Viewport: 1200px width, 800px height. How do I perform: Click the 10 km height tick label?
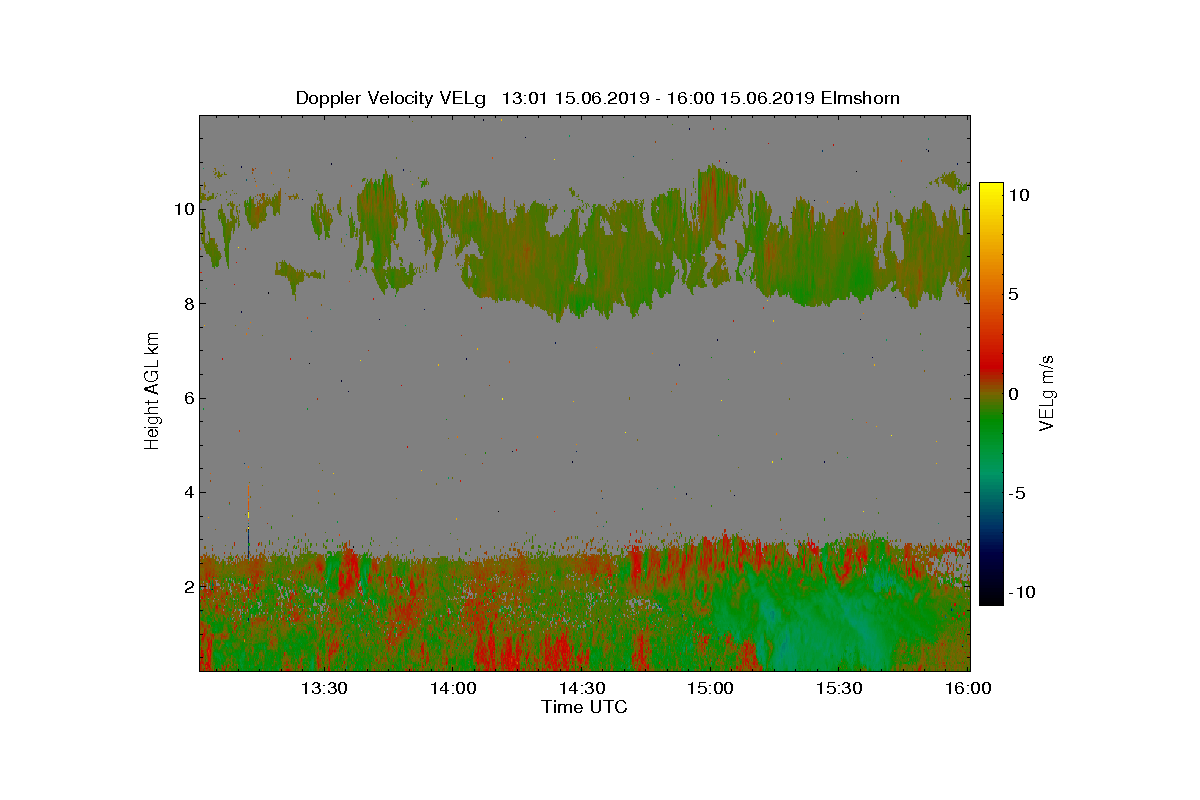click(183, 210)
